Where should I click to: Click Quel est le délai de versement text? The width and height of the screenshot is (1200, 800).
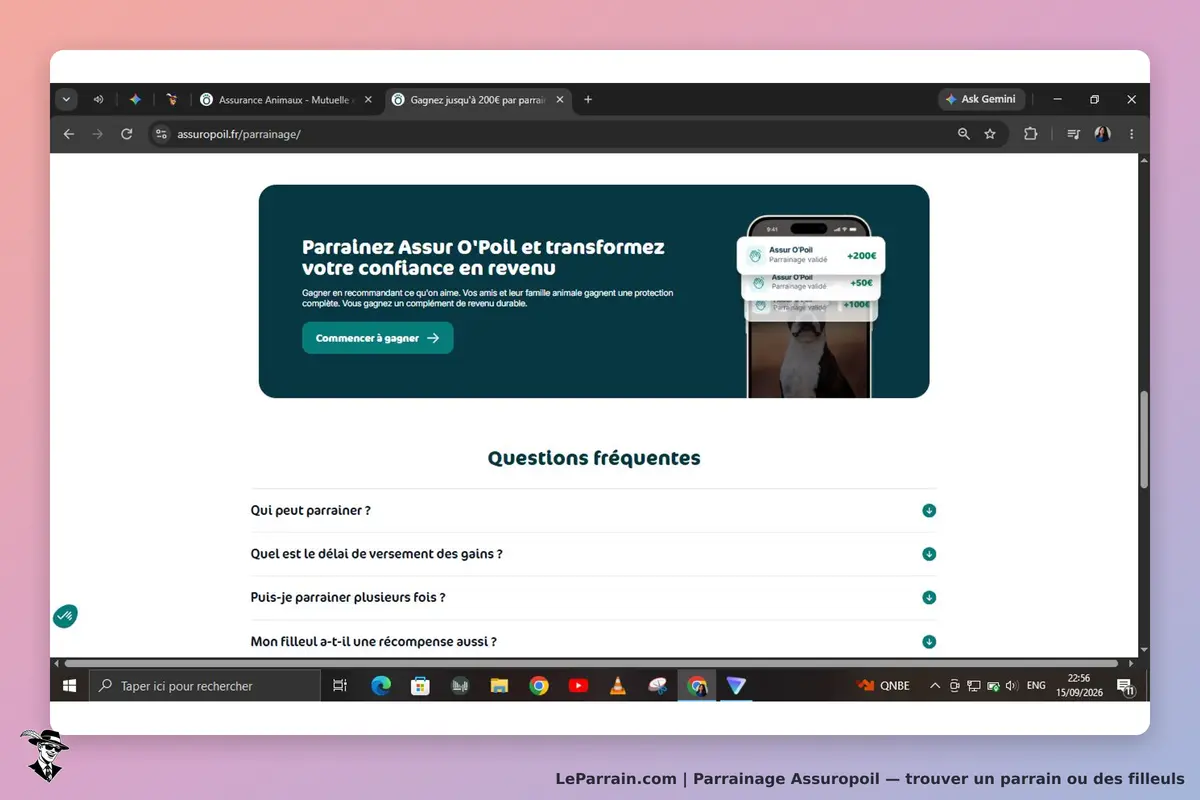(x=376, y=554)
